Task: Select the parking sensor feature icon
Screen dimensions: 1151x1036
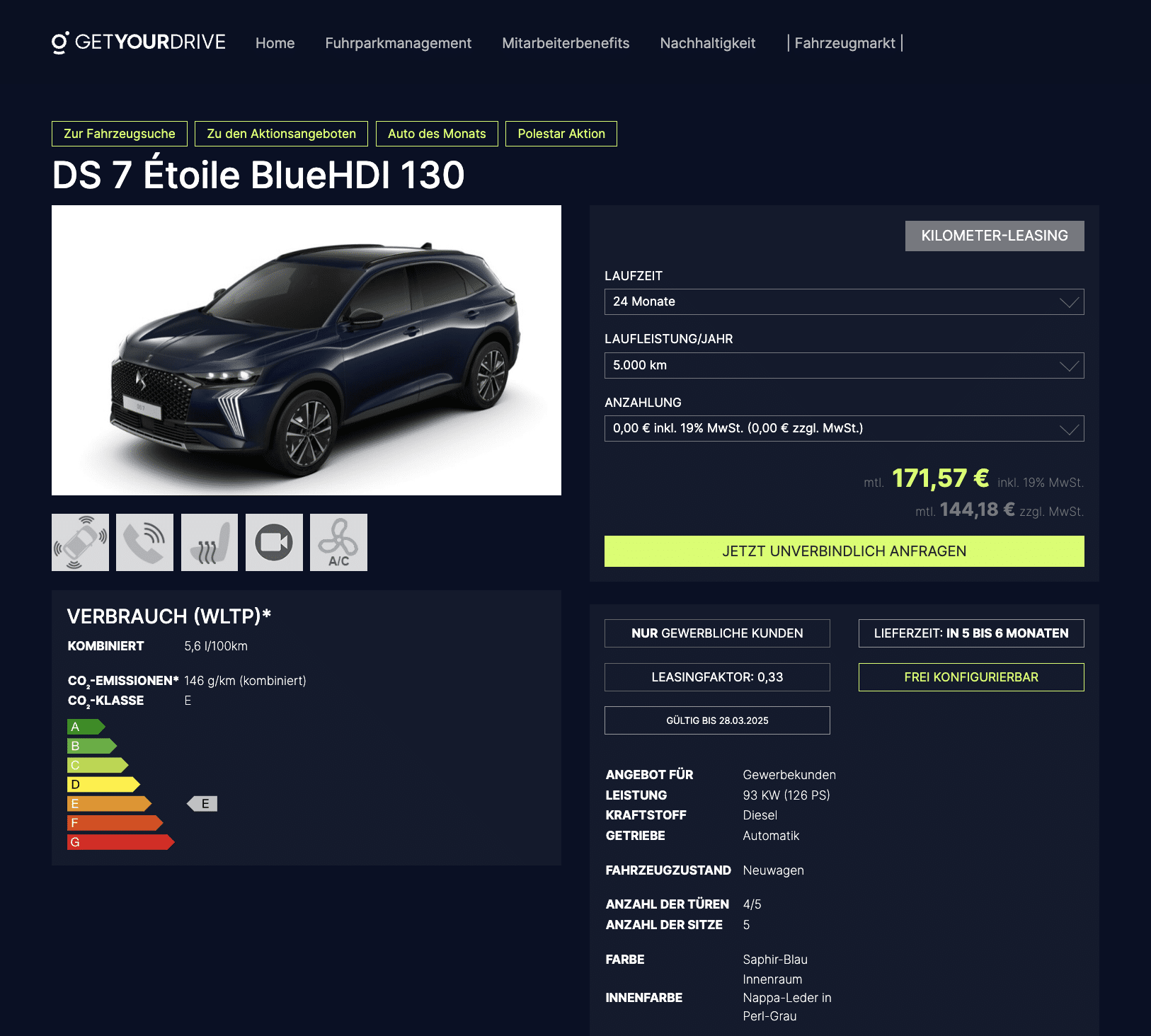Action: [80, 542]
